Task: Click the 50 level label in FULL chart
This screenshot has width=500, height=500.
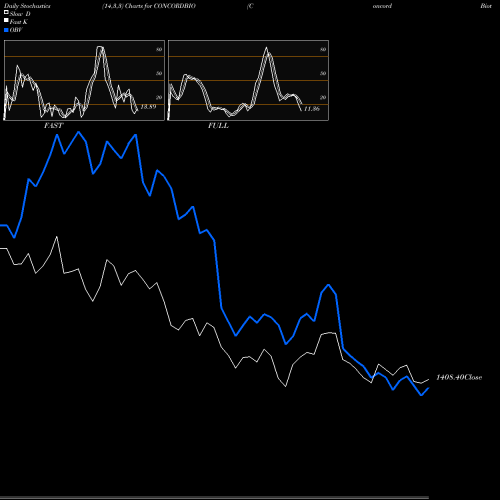Action: (x=323, y=73)
